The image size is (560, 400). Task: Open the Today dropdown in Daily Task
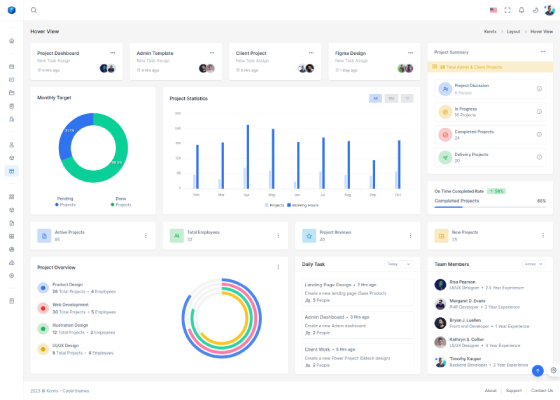(x=399, y=264)
